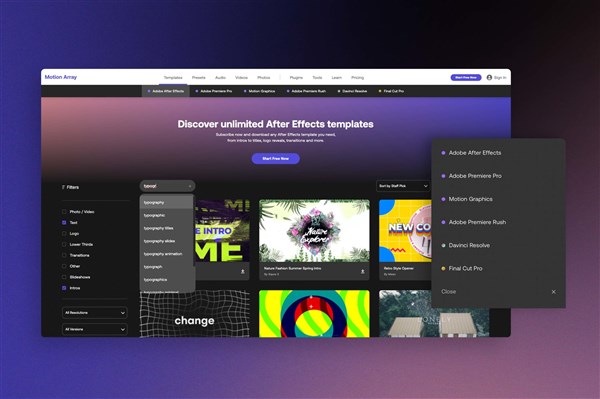Download the Nature Fashion Summer Spring Intro template
The width and height of the screenshot is (600, 399).
362,272
